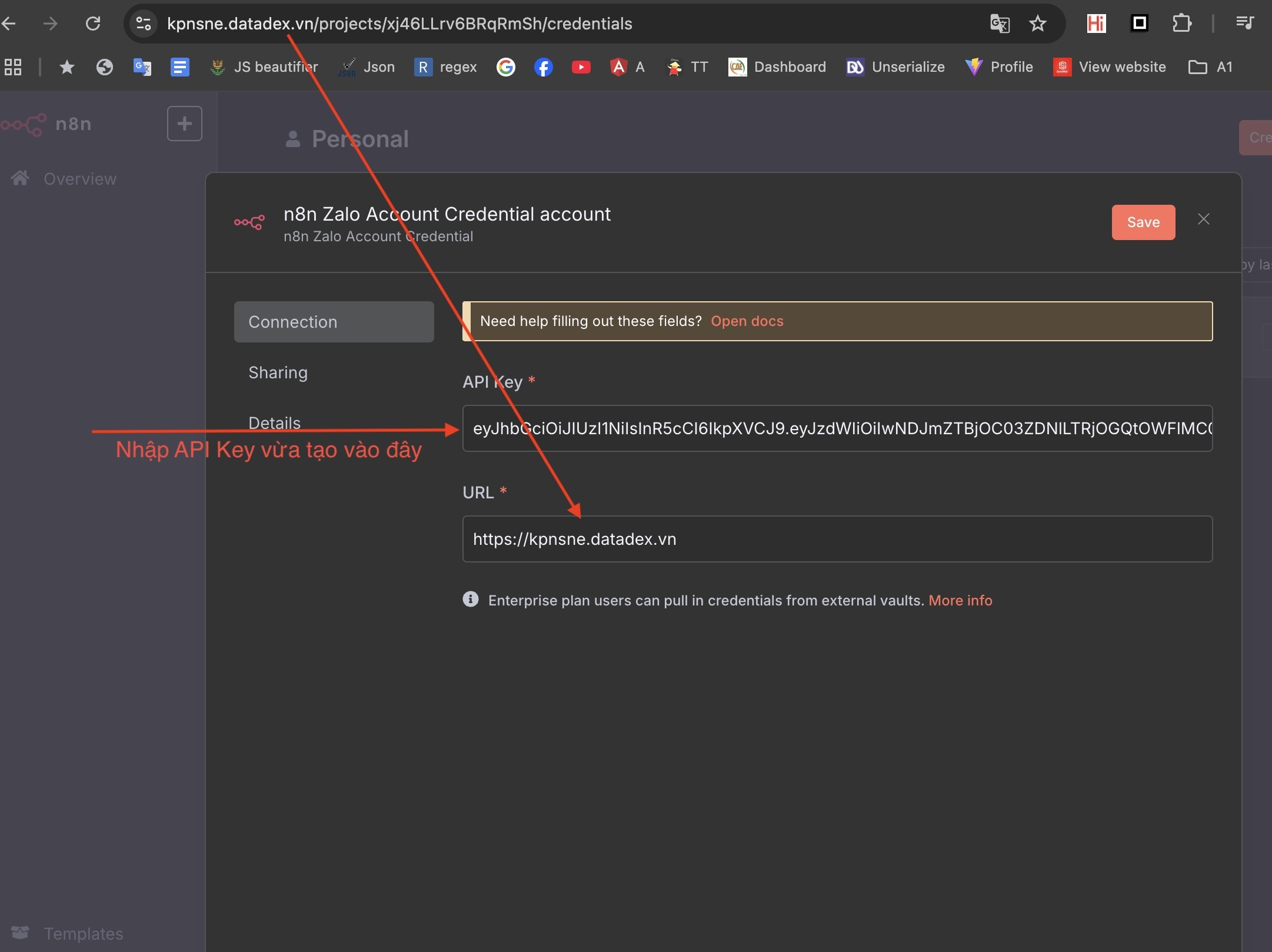The image size is (1272, 952).
Task: Click the URL input field
Action: [837, 539]
